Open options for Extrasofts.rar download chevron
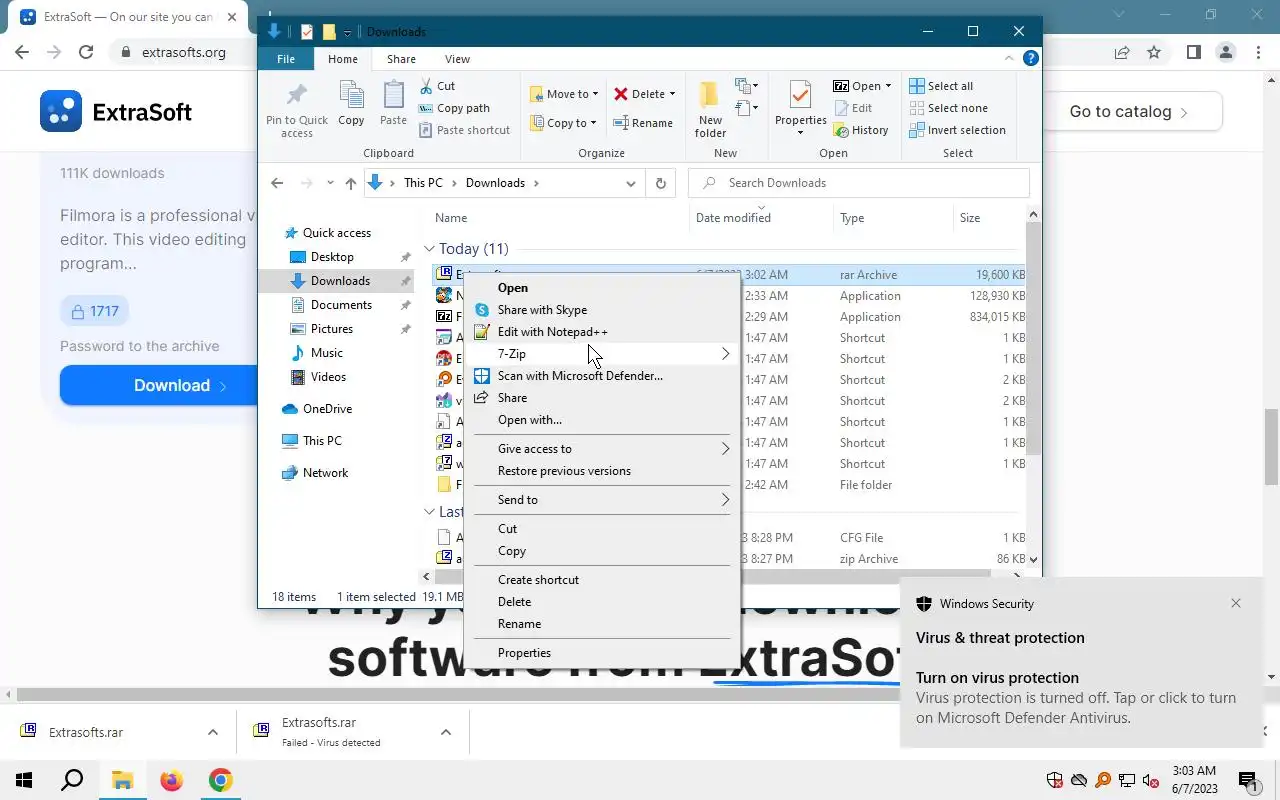The height and width of the screenshot is (800, 1280). tap(212, 732)
